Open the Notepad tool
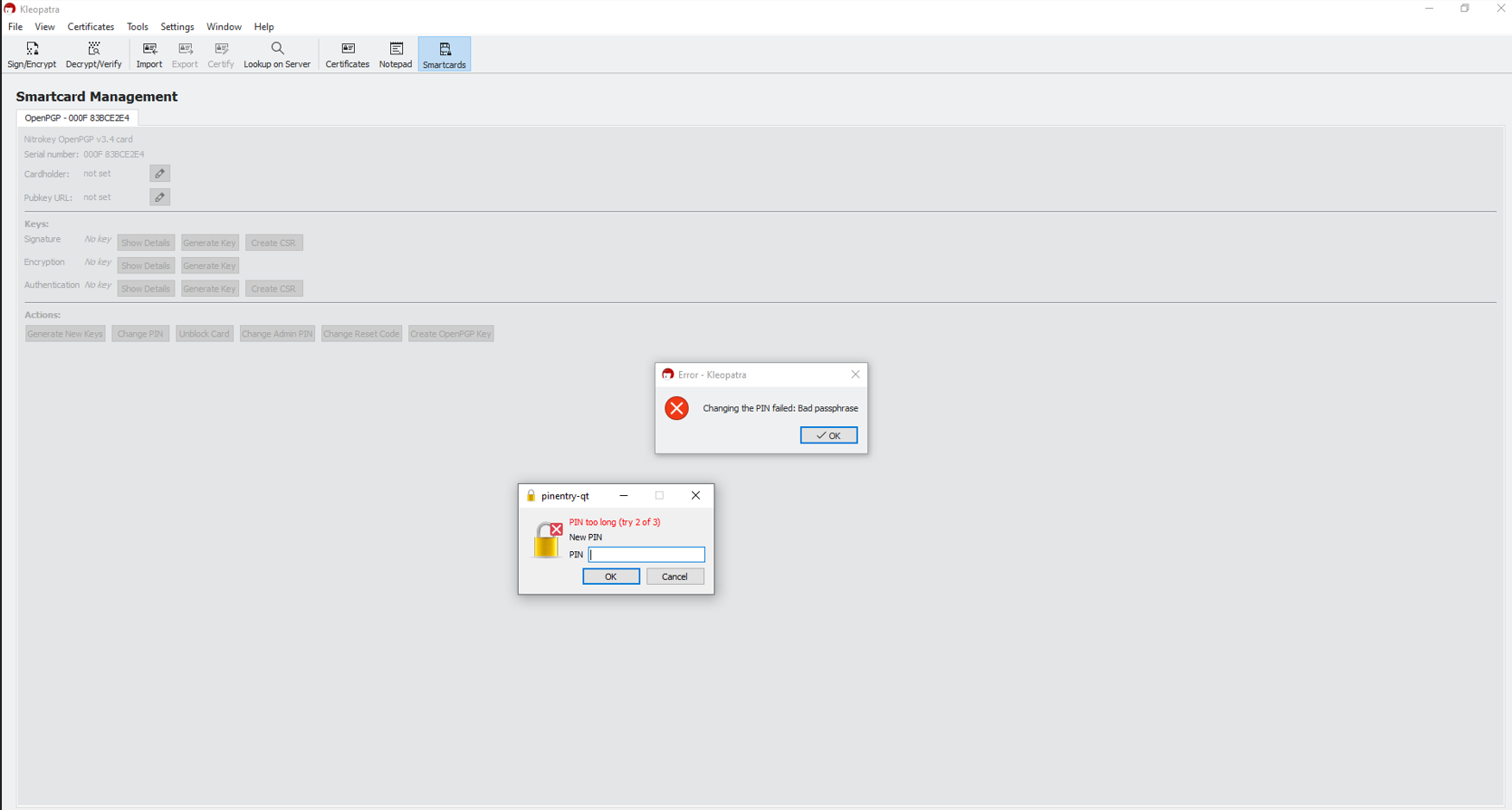 396,54
